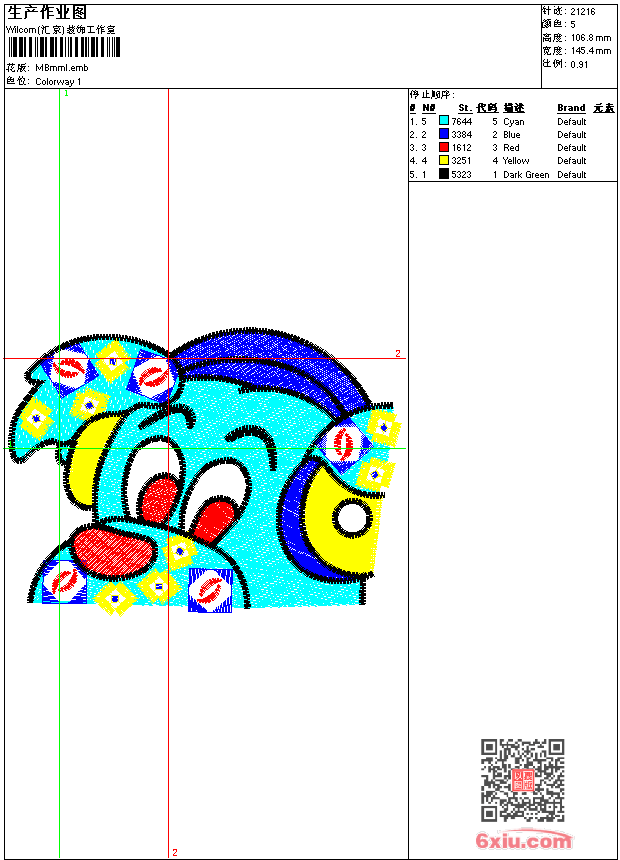This screenshot has width=620, height=860.
Task: Click the QR code at the bottom right
Action: (x=523, y=780)
